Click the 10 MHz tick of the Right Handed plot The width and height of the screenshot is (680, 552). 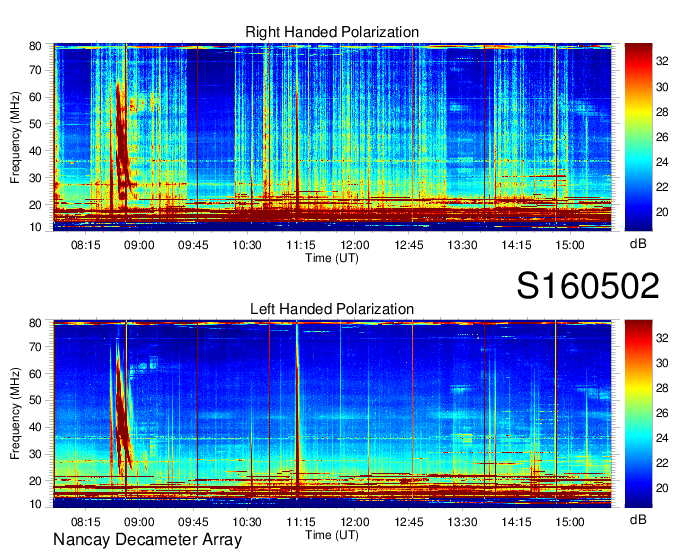35,227
